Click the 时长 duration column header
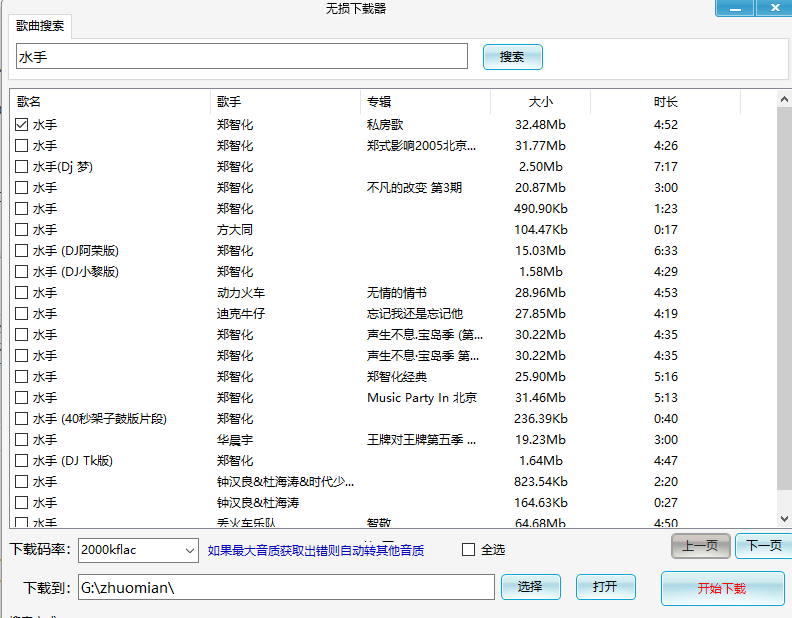Image resolution: width=792 pixels, height=618 pixels. [x=665, y=102]
